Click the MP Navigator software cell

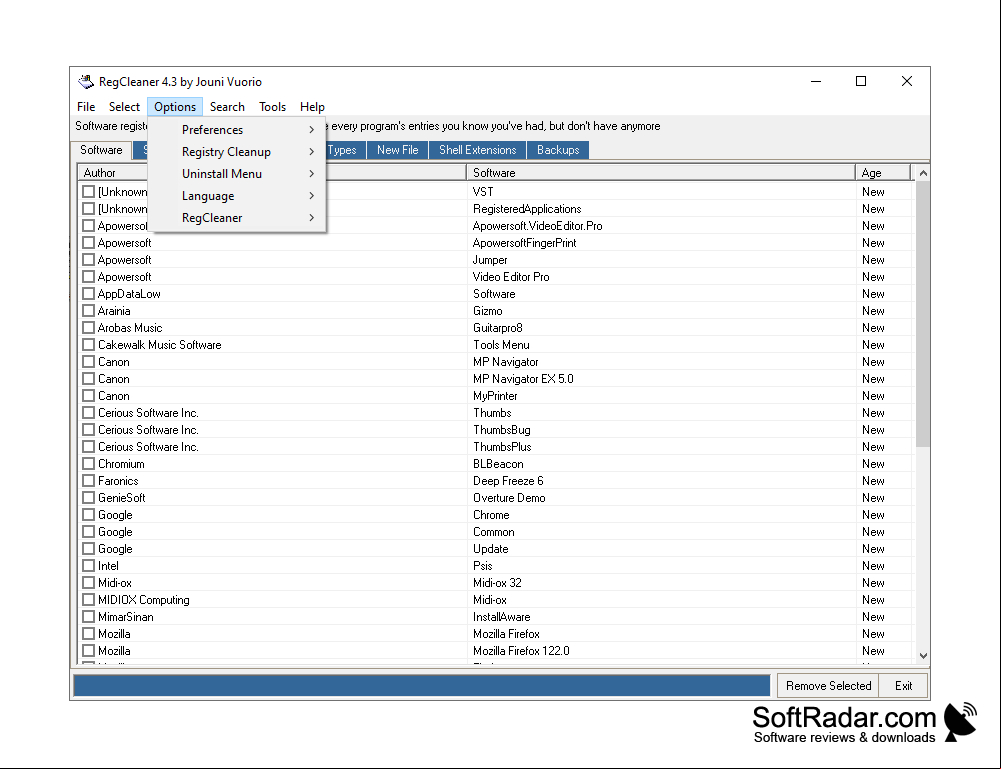pyautogui.click(x=506, y=362)
